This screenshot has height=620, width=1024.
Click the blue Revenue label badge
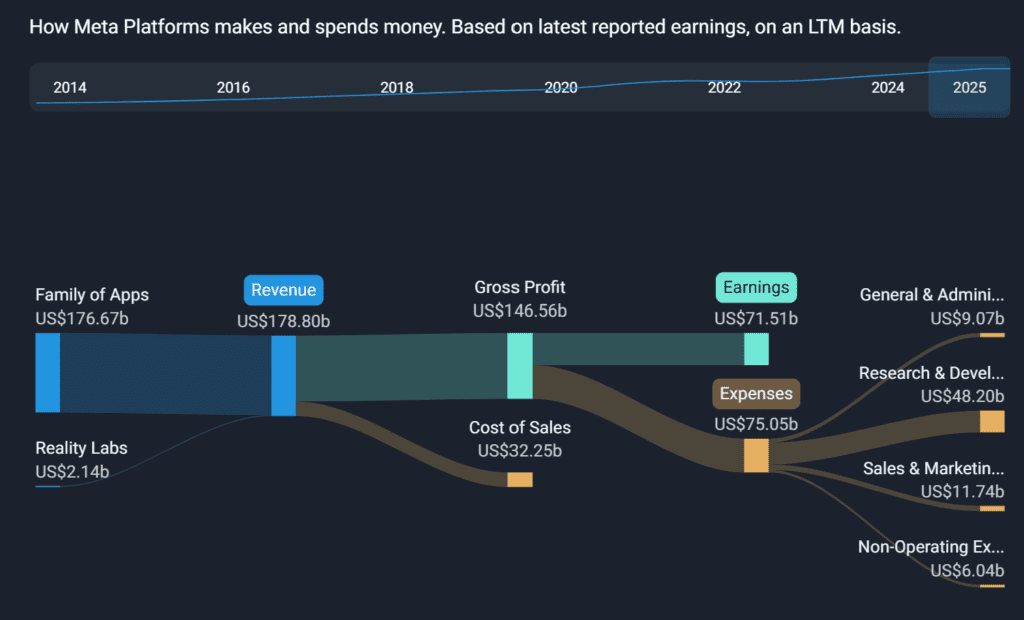pyautogui.click(x=284, y=291)
